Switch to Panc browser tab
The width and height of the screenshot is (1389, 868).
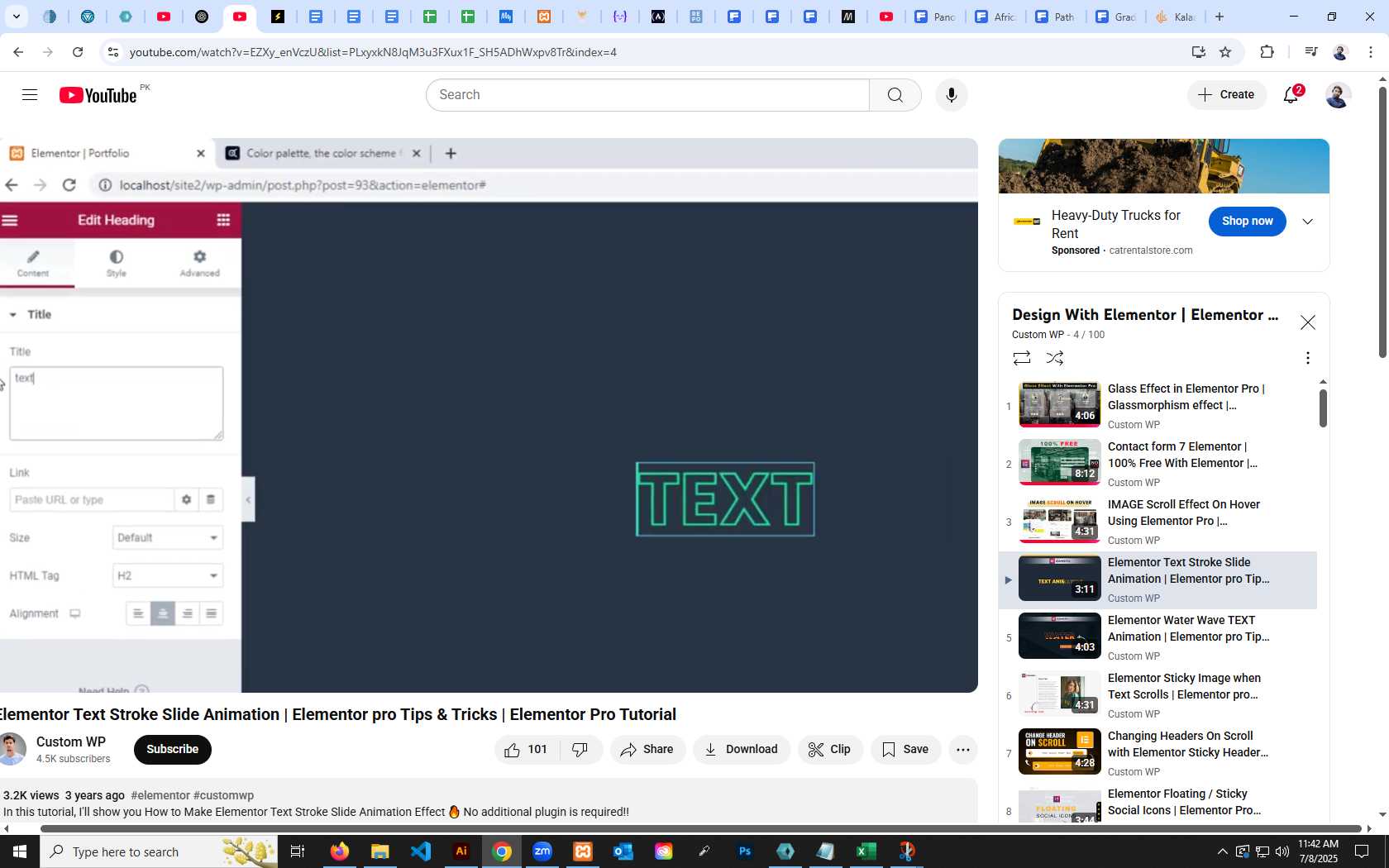tap(935, 17)
